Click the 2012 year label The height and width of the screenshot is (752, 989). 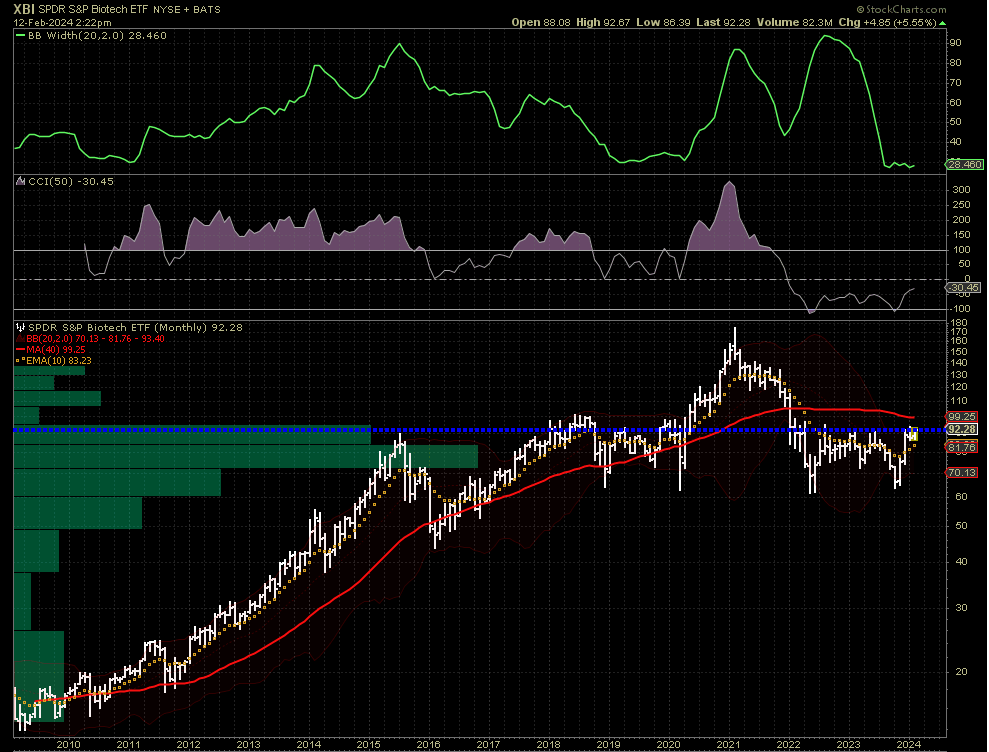[188, 744]
